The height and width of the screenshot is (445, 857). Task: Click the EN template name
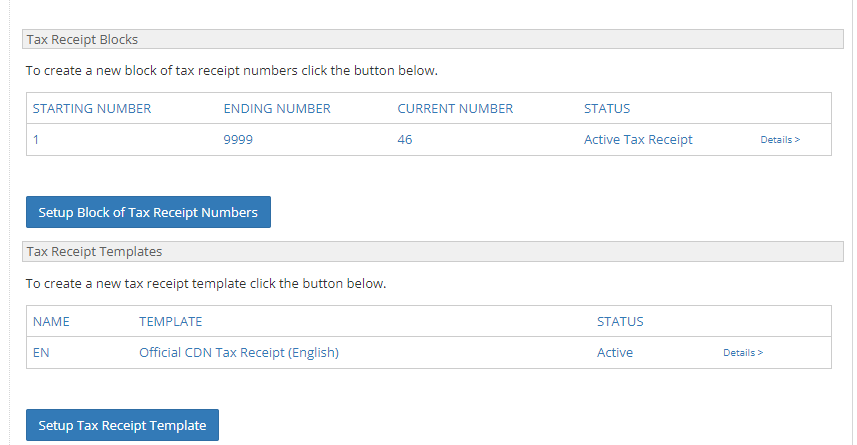click(41, 353)
